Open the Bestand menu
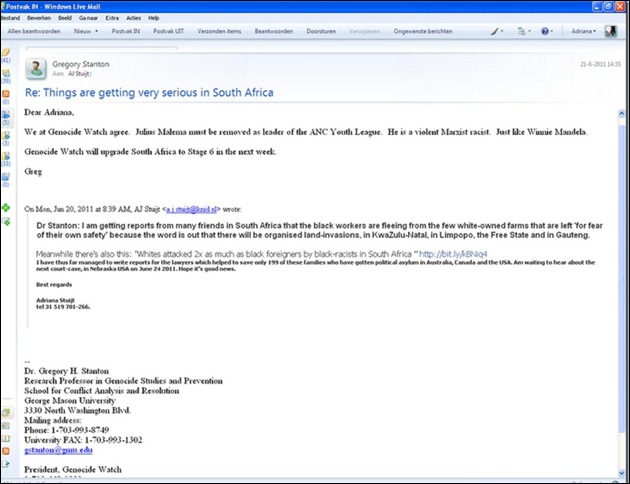The image size is (630, 484). point(10,18)
